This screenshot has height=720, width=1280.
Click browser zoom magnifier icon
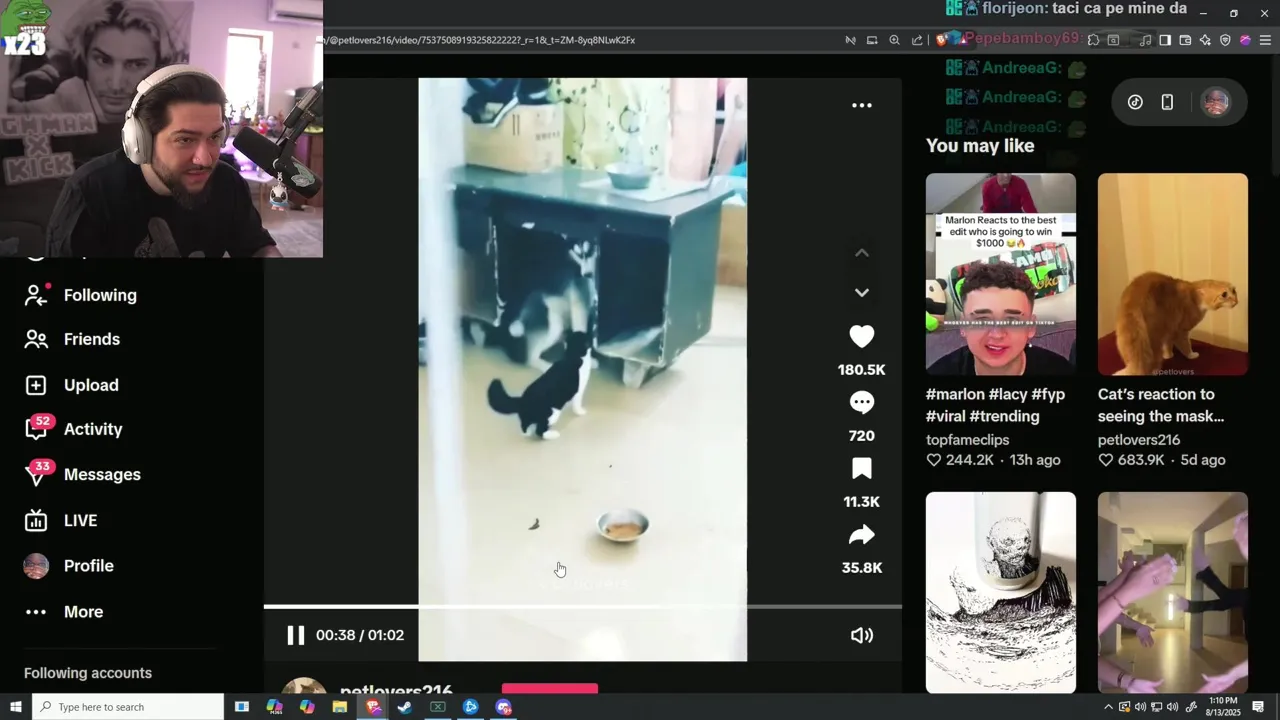point(894,40)
